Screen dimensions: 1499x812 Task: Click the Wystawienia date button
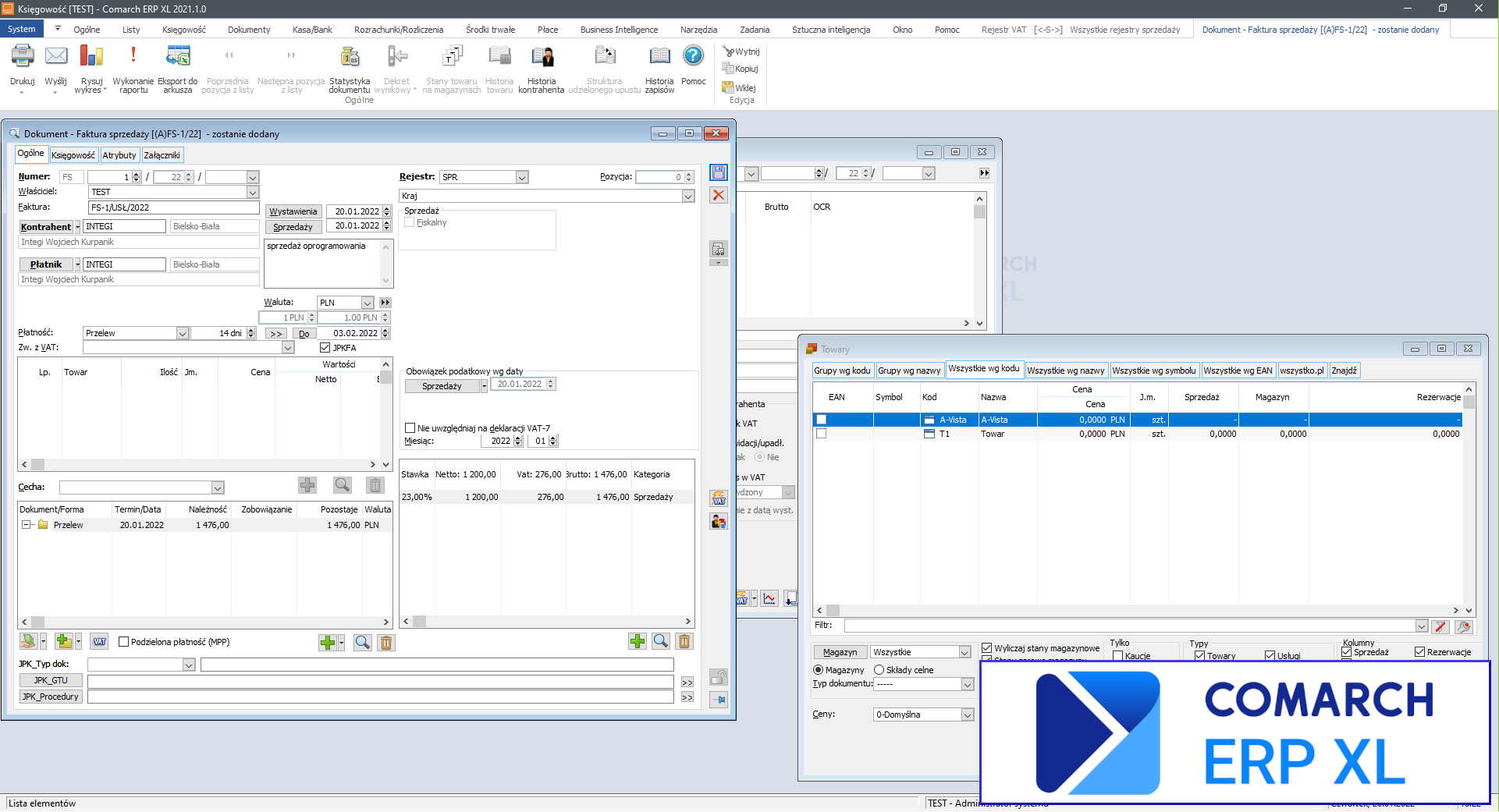tap(293, 211)
